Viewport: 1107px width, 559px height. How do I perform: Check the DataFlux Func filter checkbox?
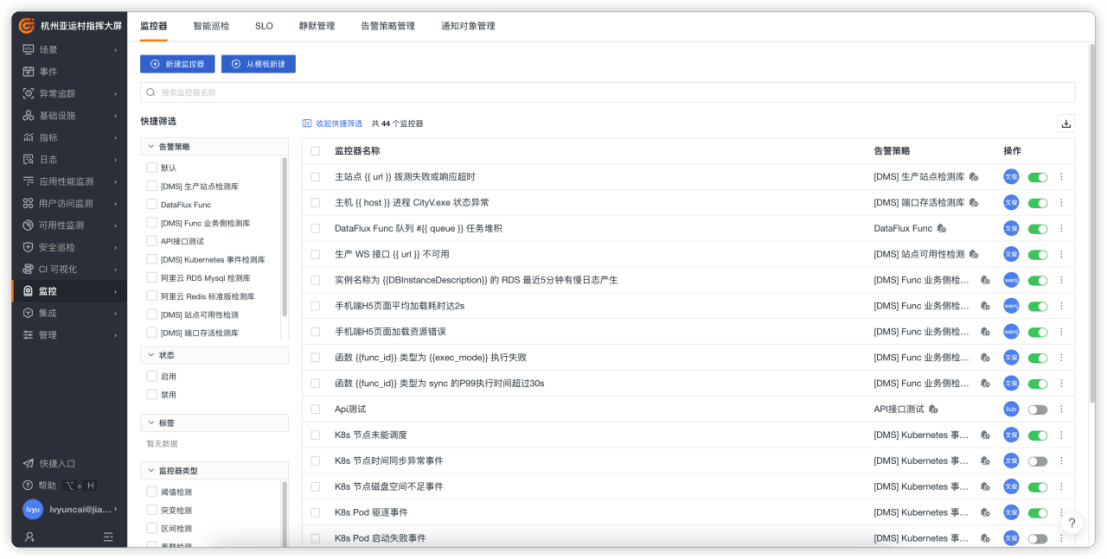coord(151,205)
